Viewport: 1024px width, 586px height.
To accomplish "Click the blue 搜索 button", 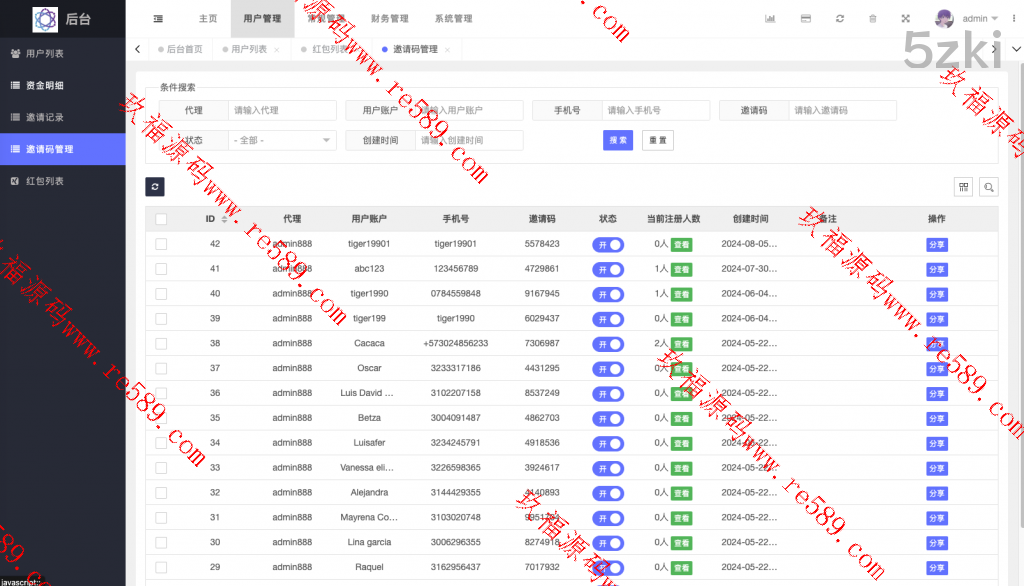I will pos(618,141).
